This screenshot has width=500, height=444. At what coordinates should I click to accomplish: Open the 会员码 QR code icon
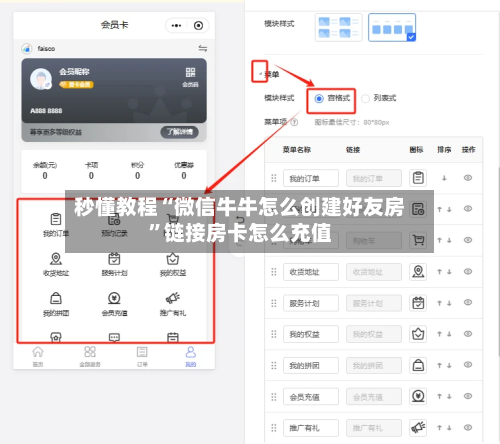[x=190, y=72]
